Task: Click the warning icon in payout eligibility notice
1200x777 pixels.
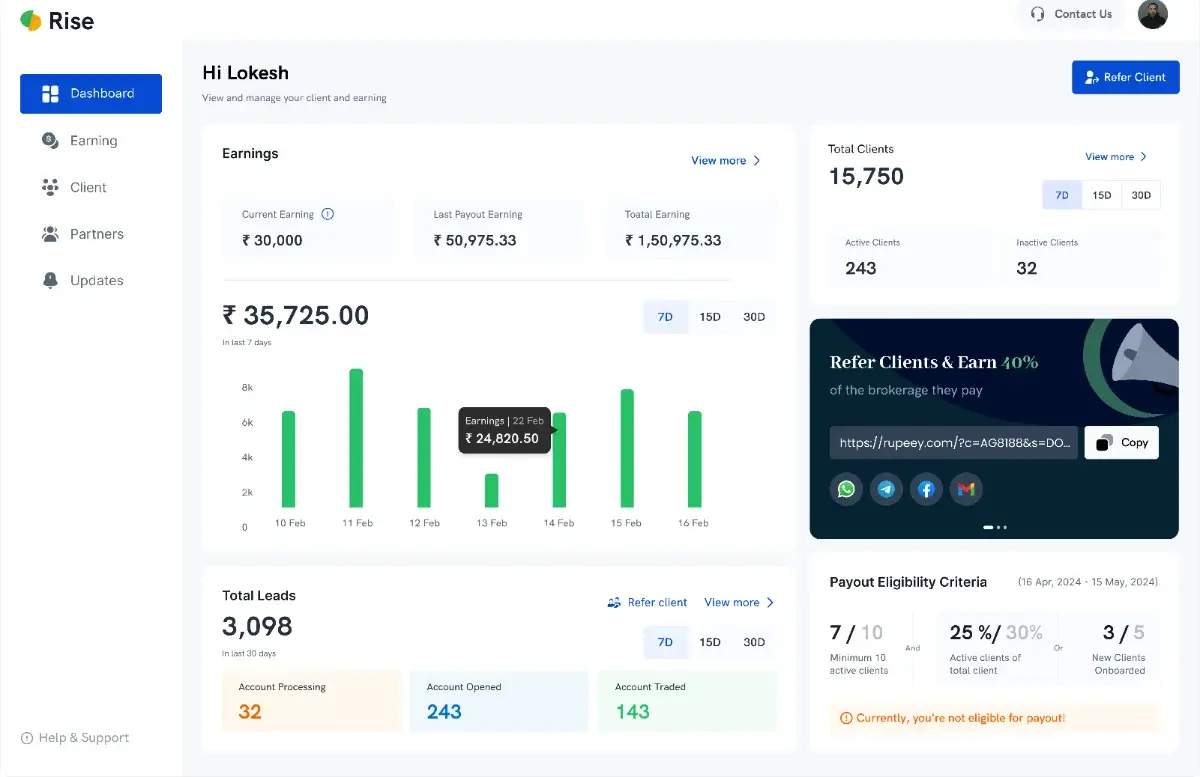Action: [x=846, y=718]
